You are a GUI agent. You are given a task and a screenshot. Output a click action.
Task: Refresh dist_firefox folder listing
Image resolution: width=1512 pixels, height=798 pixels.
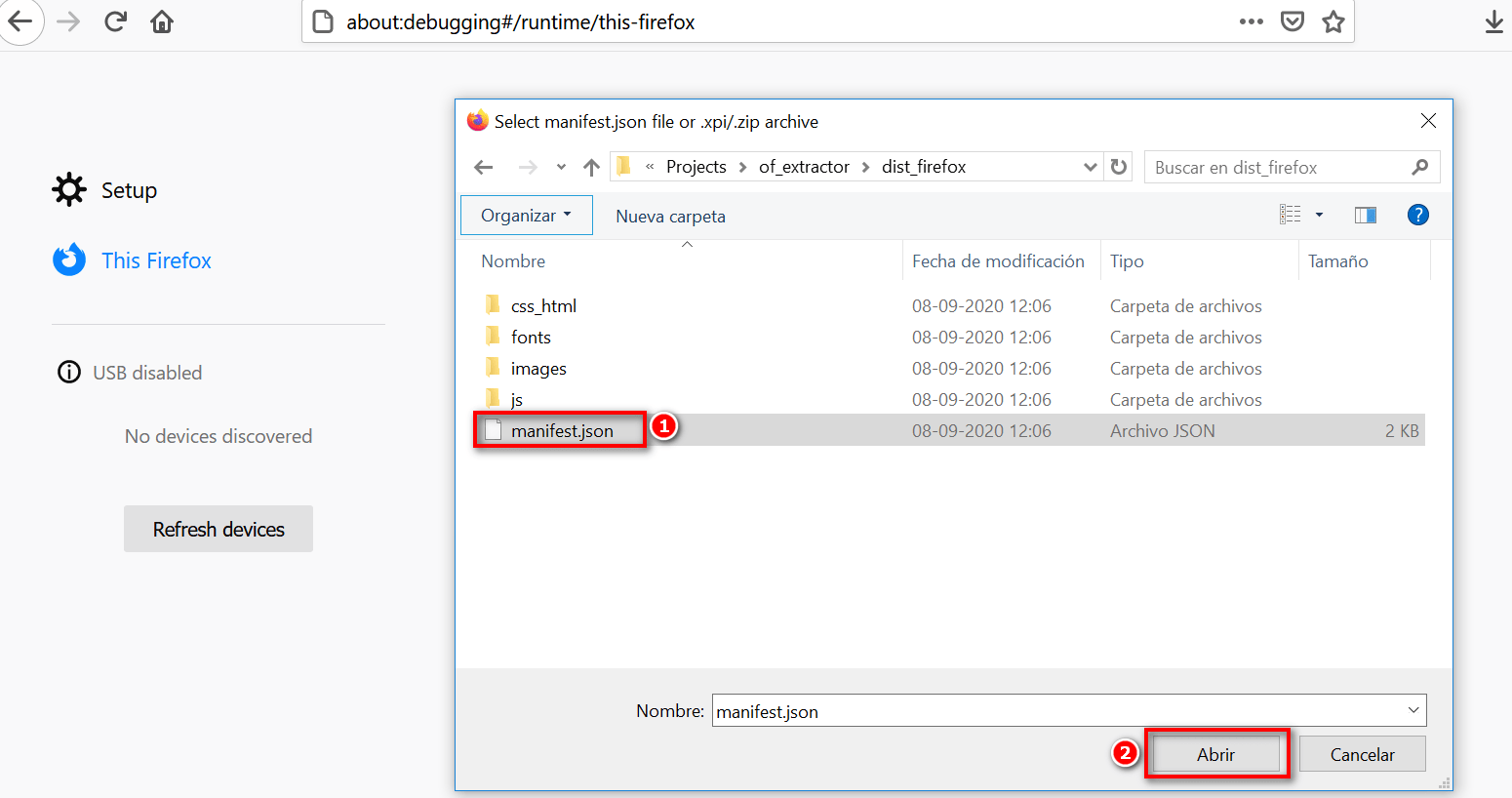1119,167
